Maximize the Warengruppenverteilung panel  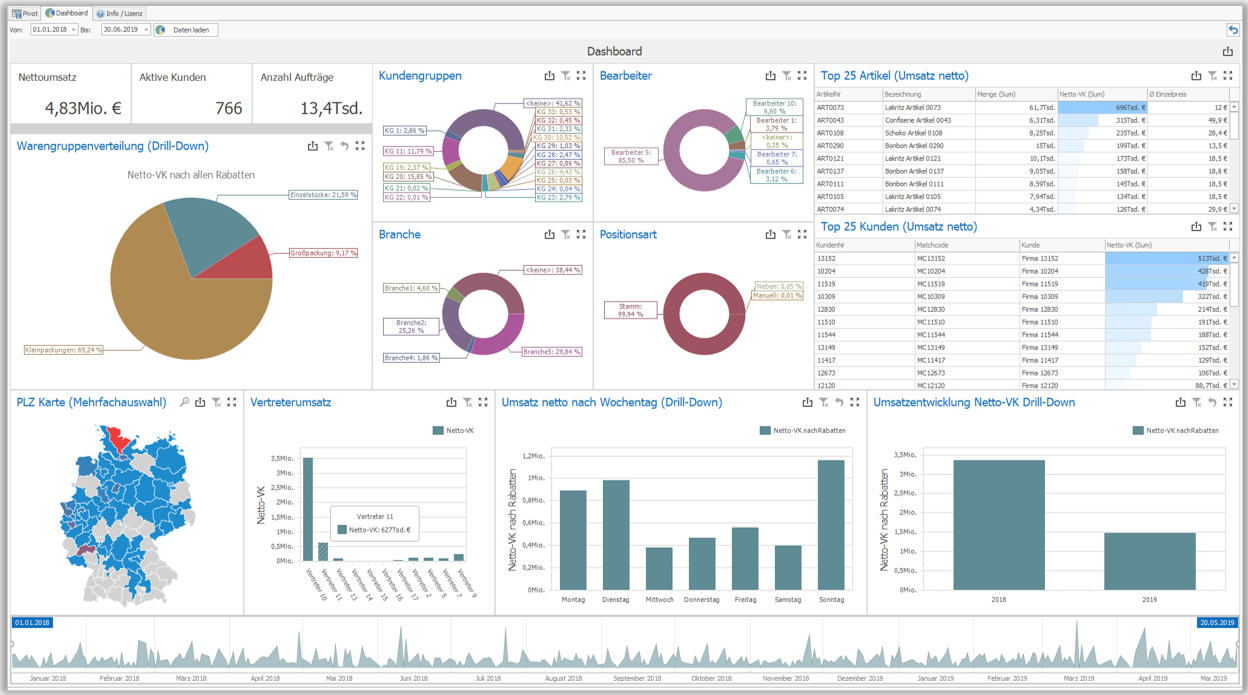coord(360,146)
